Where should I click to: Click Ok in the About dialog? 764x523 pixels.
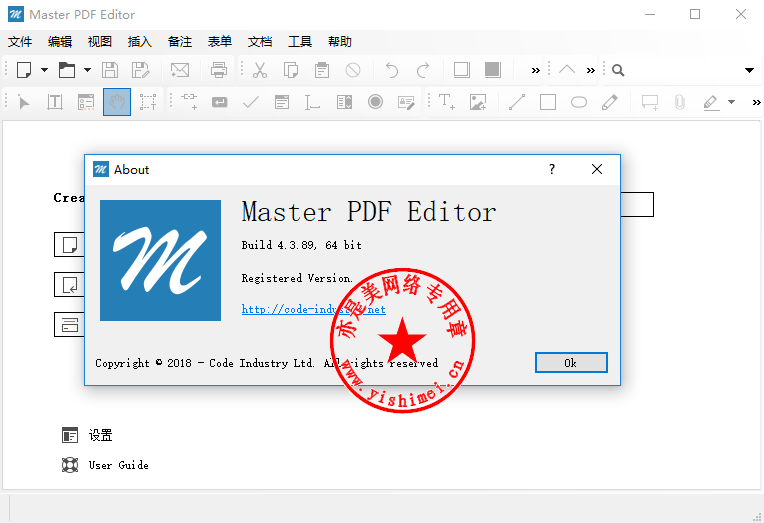(571, 363)
